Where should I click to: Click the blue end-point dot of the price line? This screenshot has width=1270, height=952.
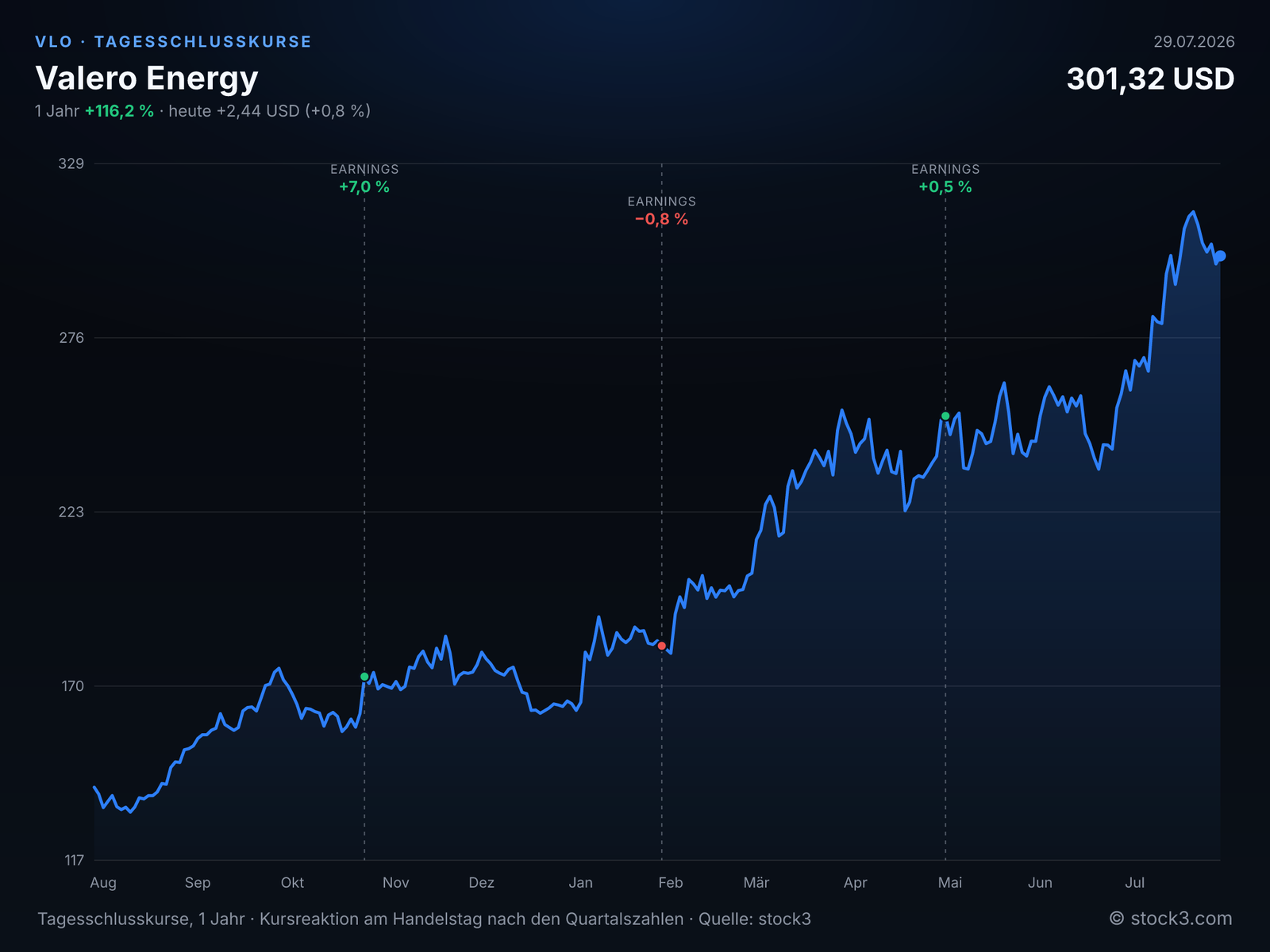tap(1221, 255)
